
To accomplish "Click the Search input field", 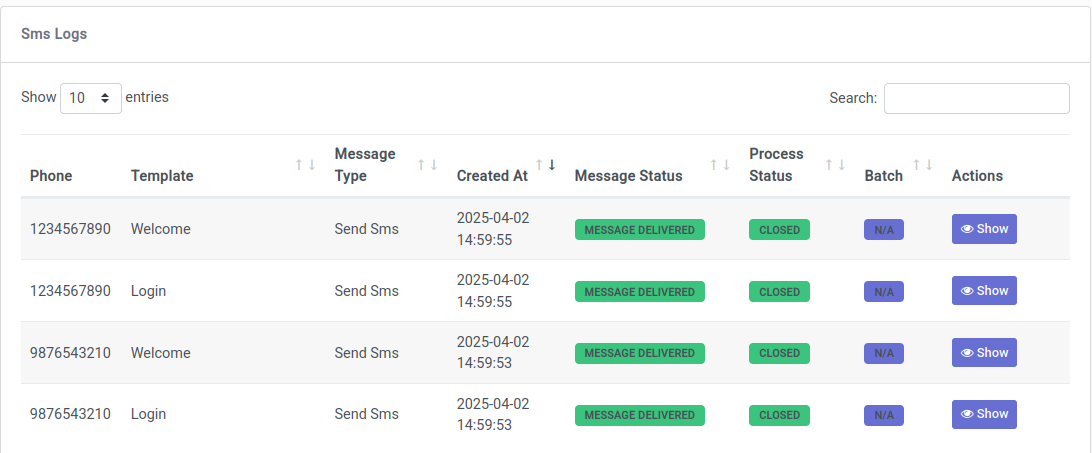I will point(976,98).
